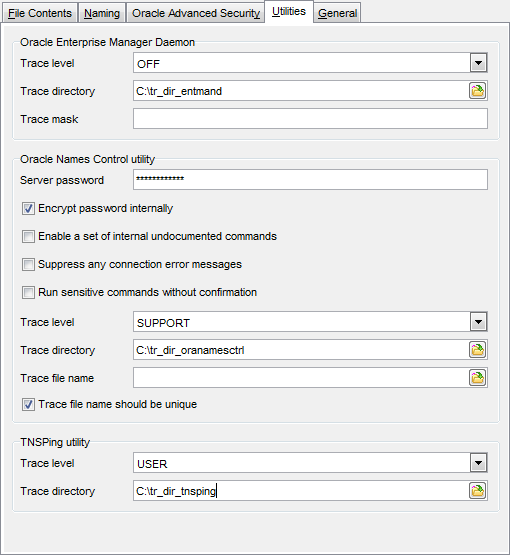Click the Oracle Enterprise Manager Daemon group title
The width and height of the screenshot is (510, 555).
click(108, 42)
